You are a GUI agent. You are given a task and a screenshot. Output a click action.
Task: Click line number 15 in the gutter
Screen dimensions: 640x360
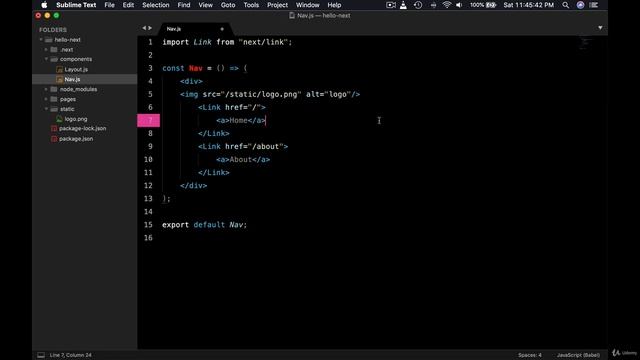coord(148,225)
